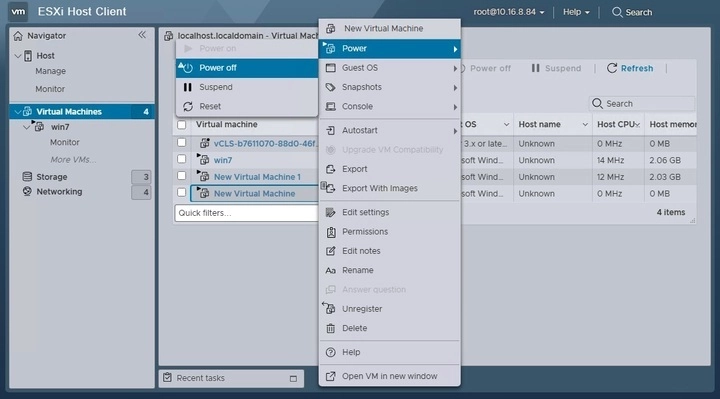Check the win7 row checkbox
The width and height of the screenshot is (720, 399).
click(x=182, y=159)
